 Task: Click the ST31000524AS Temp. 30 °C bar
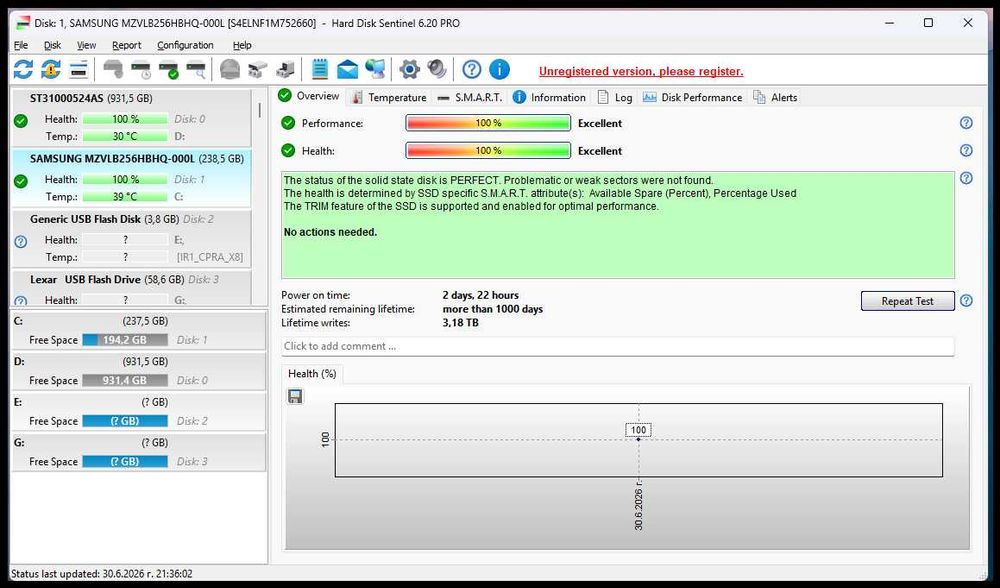click(125, 136)
